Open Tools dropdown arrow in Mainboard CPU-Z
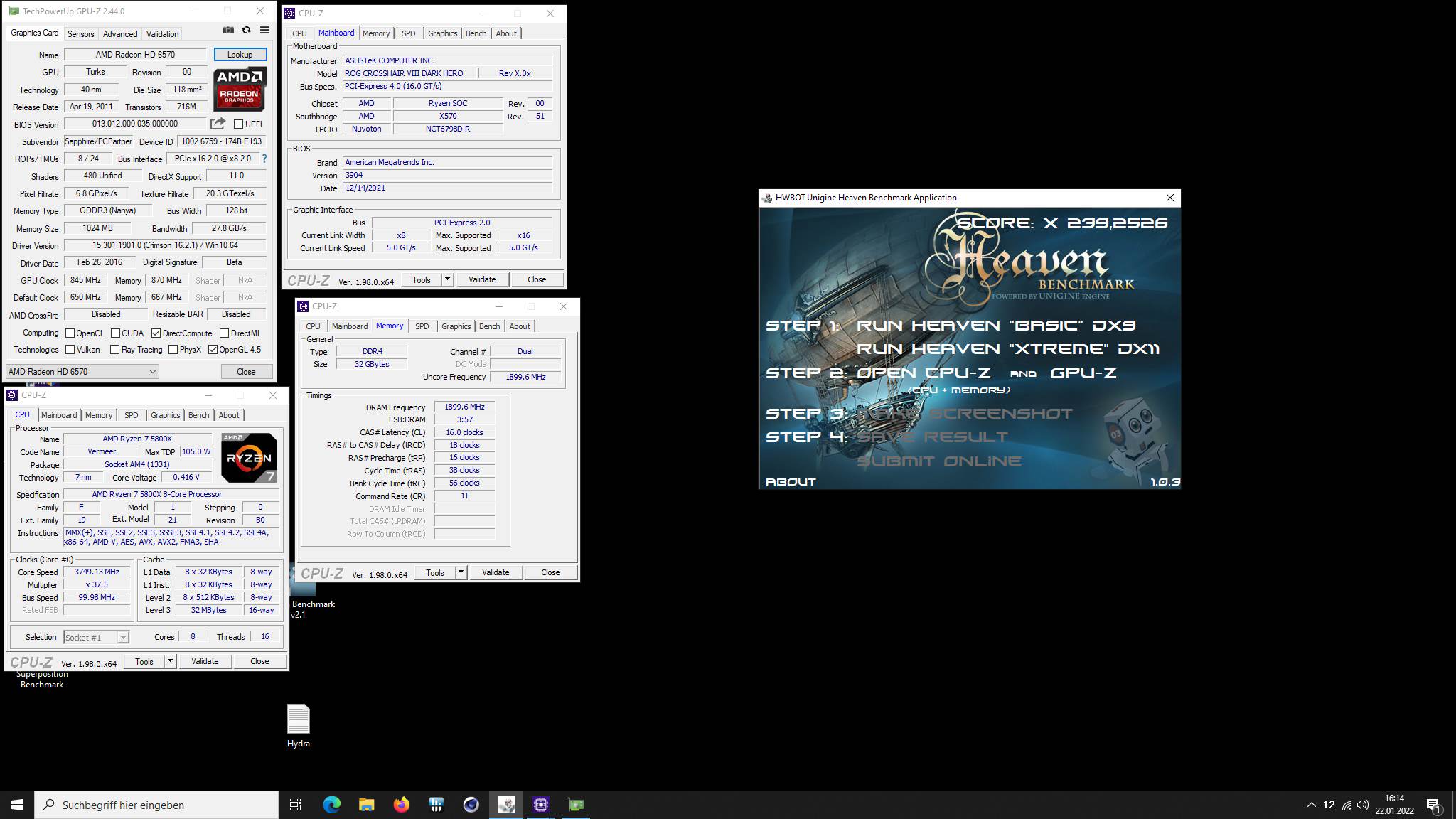This screenshot has height=819, width=1456. tap(447, 279)
